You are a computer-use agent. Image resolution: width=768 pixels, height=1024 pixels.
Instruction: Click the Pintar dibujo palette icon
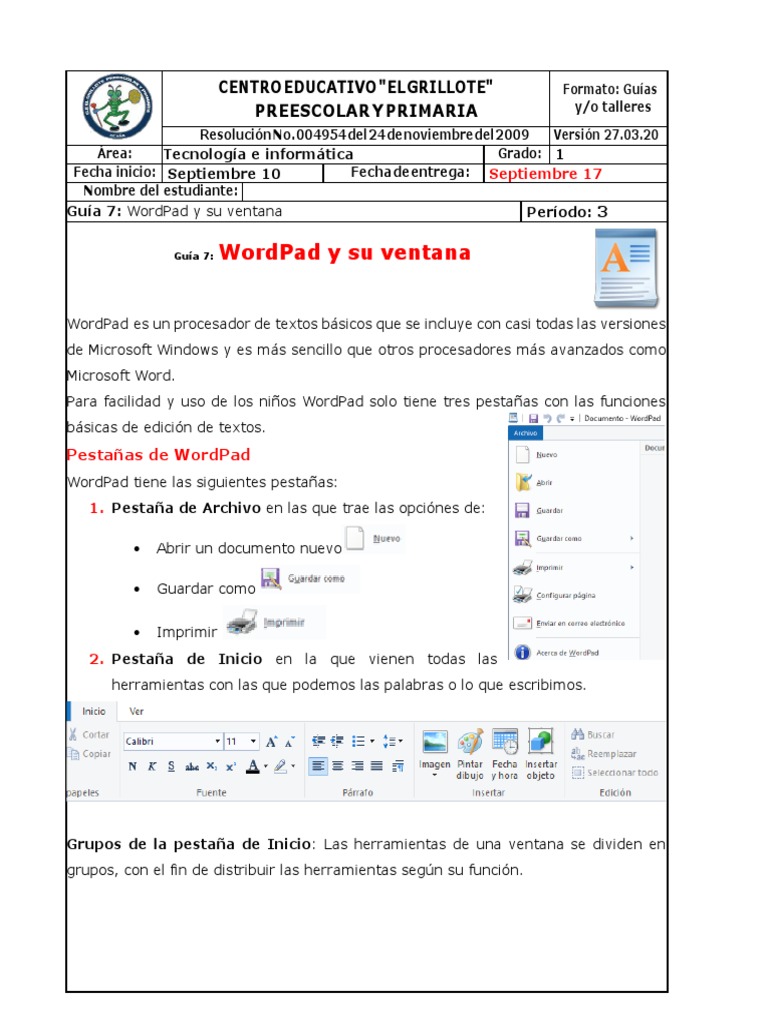(470, 743)
